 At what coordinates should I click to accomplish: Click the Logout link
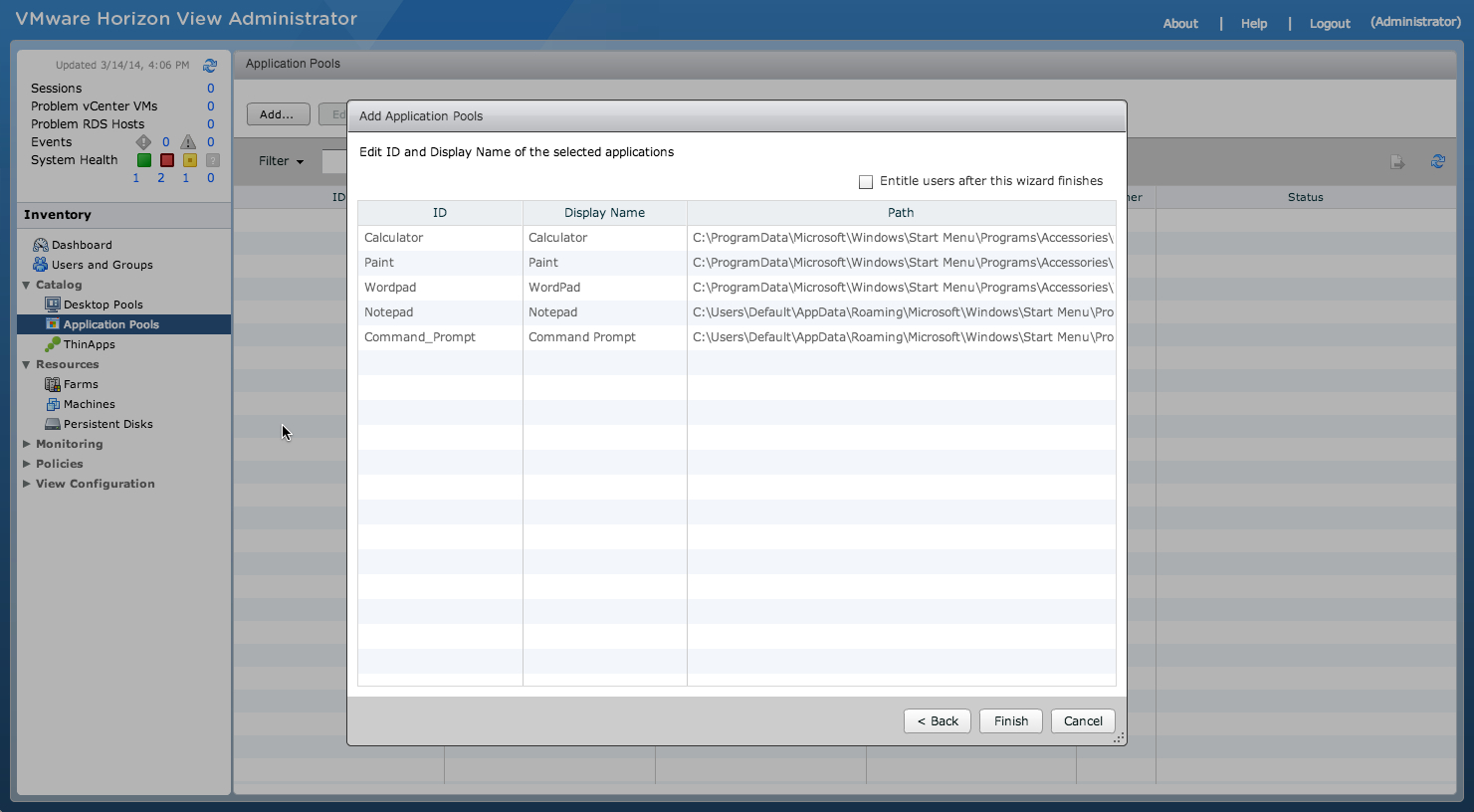click(x=1330, y=23)
